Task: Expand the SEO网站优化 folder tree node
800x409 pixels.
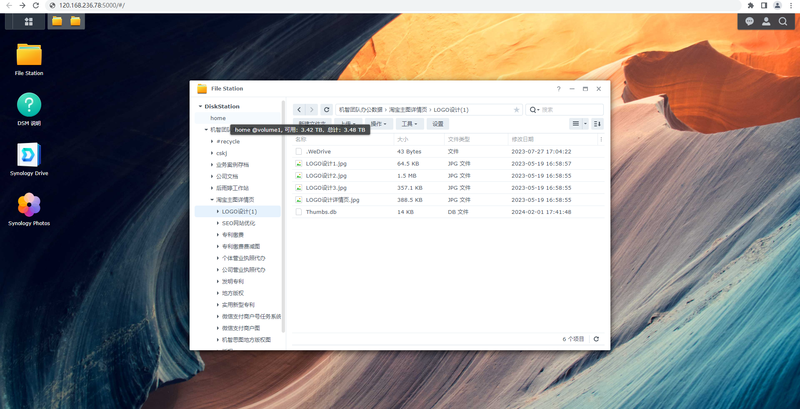Action: pyautogui.click(x=217, y=223)
